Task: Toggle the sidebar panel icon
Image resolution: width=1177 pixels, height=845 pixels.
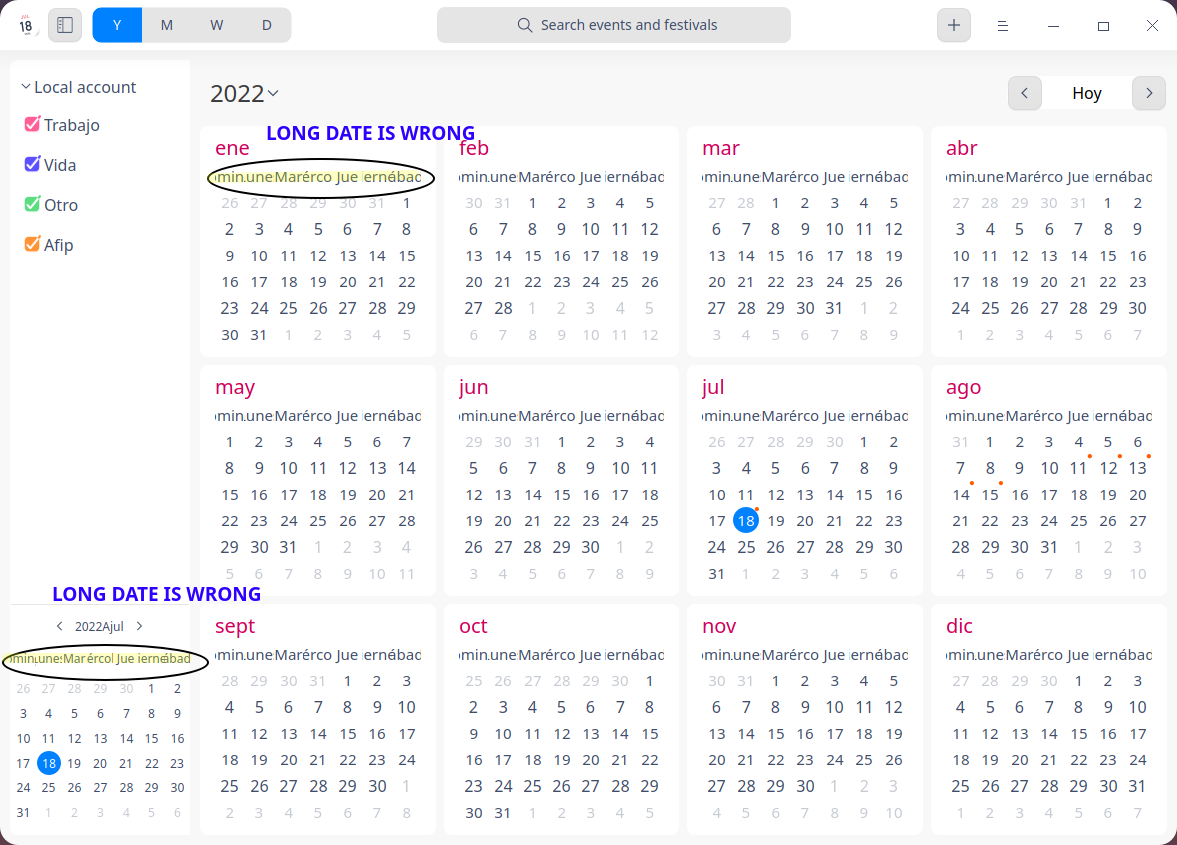Action: tap(65, 25)
